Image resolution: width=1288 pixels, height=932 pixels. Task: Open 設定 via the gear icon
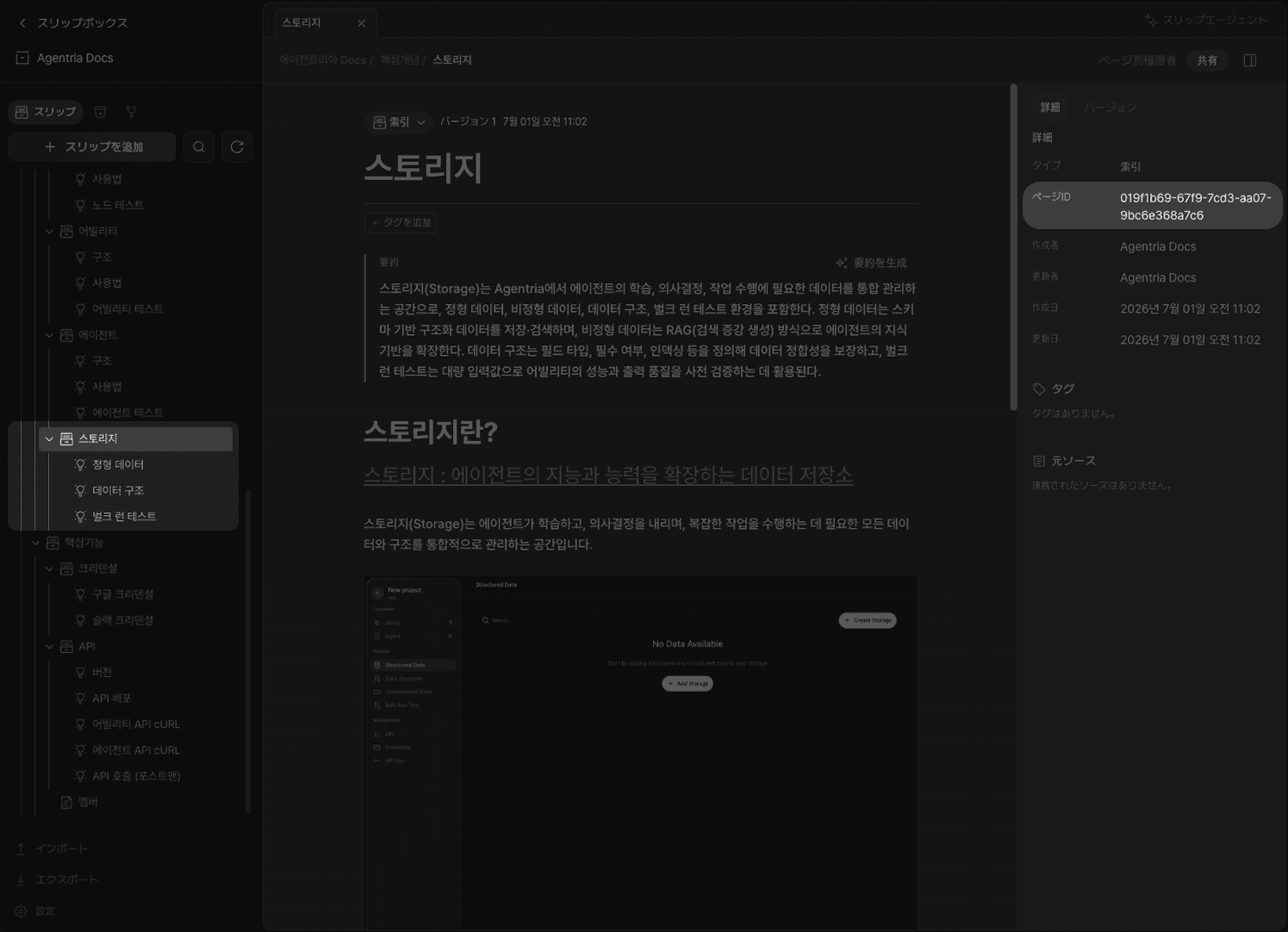21,911
